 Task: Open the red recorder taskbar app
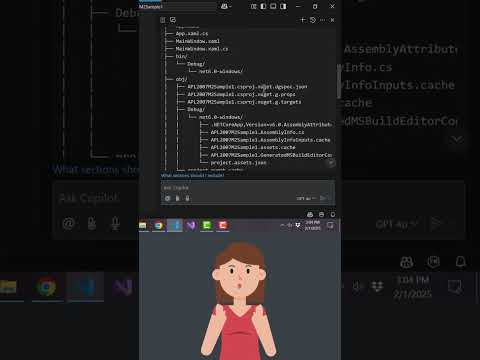coord(223,226)
